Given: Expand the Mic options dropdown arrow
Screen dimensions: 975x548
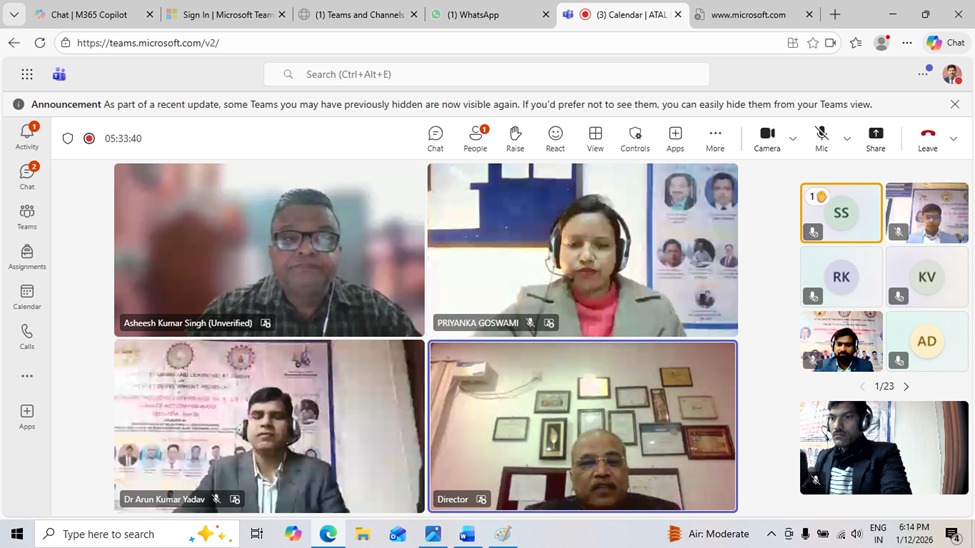Looking at the screenshot, I should pos(847,139).
